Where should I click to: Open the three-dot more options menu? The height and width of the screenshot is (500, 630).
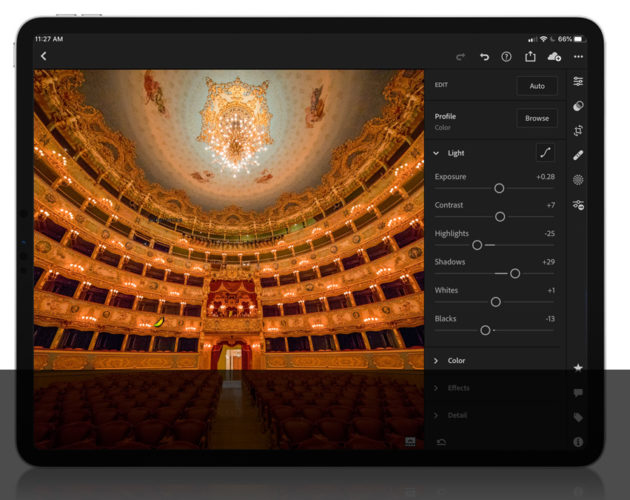578,57
